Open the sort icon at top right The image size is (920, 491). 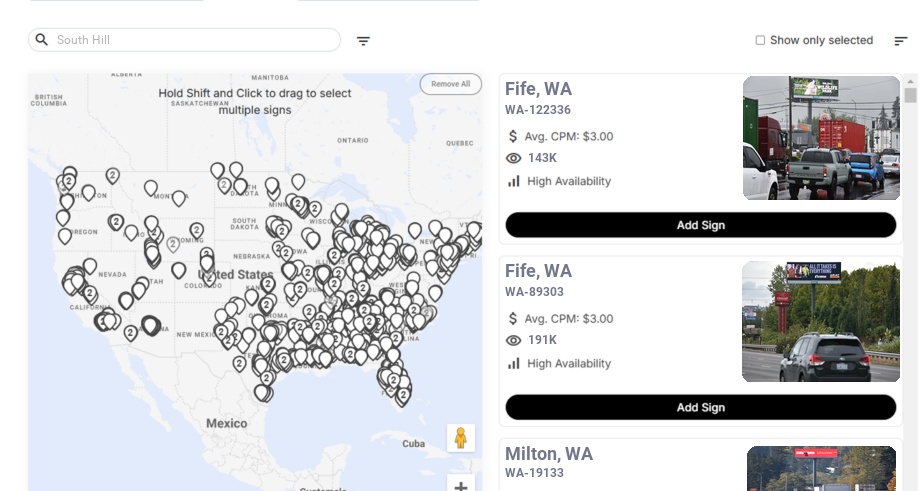[x=901, y=41]
